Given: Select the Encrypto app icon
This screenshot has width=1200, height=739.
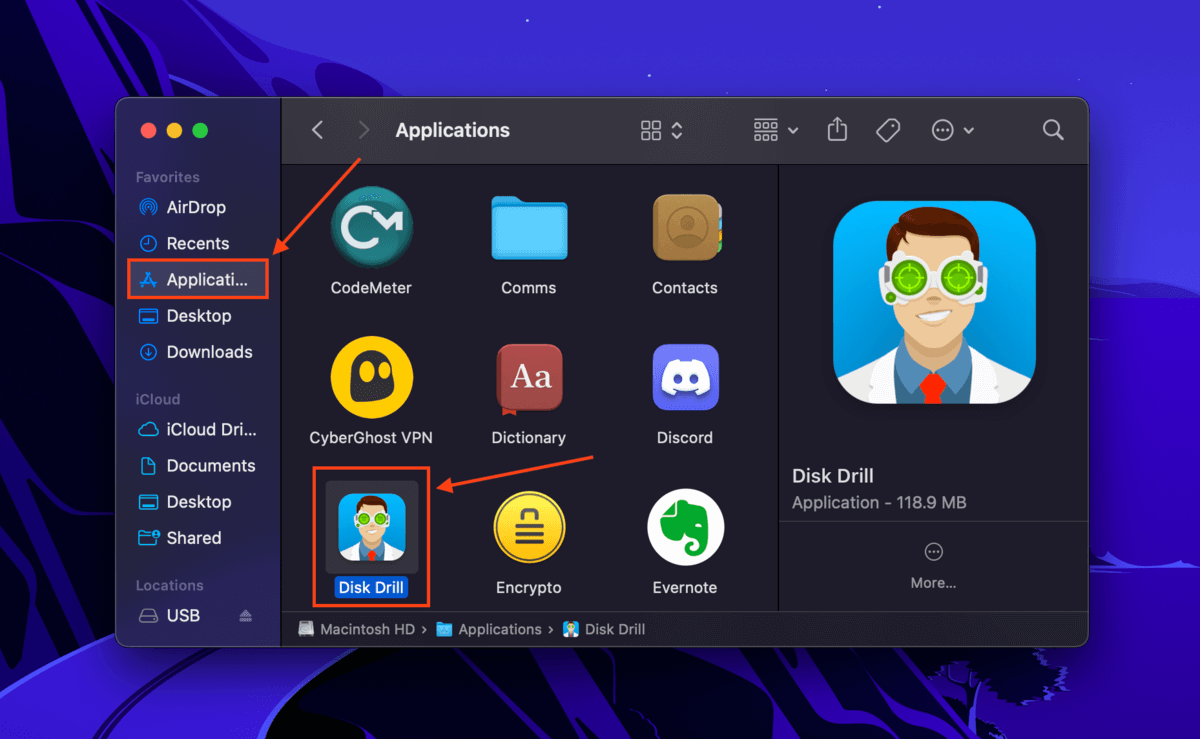Looking at the screenshot, I should 529,527.
